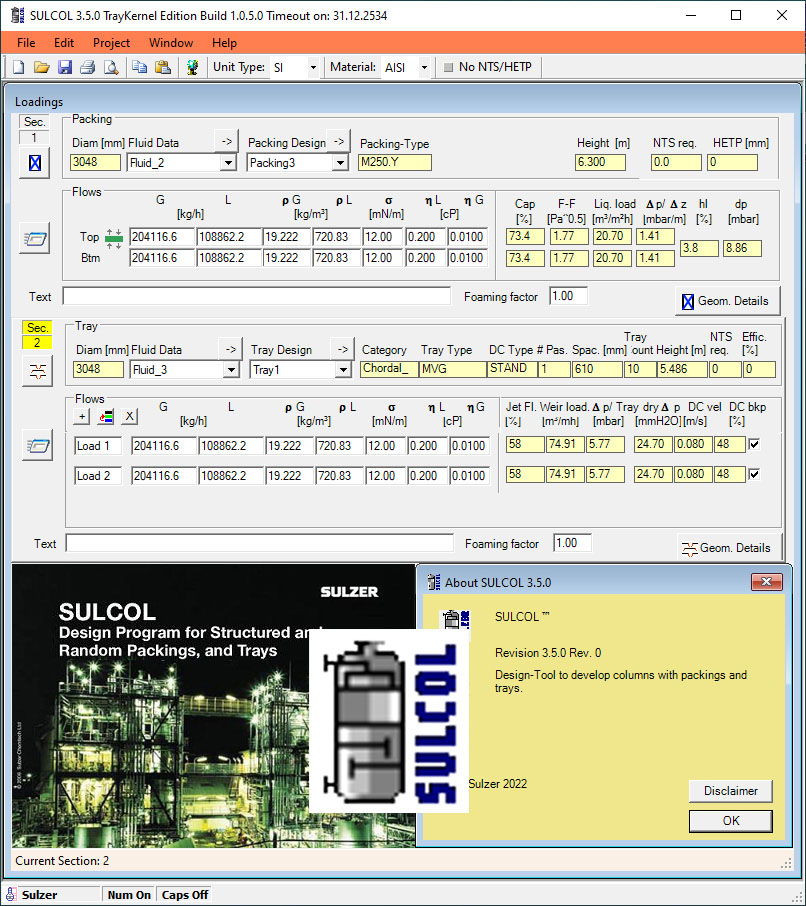This screenshot has height=906, width=806.
Task: Click the packing section column icon below Sec 1
Action: click(36, 164)
